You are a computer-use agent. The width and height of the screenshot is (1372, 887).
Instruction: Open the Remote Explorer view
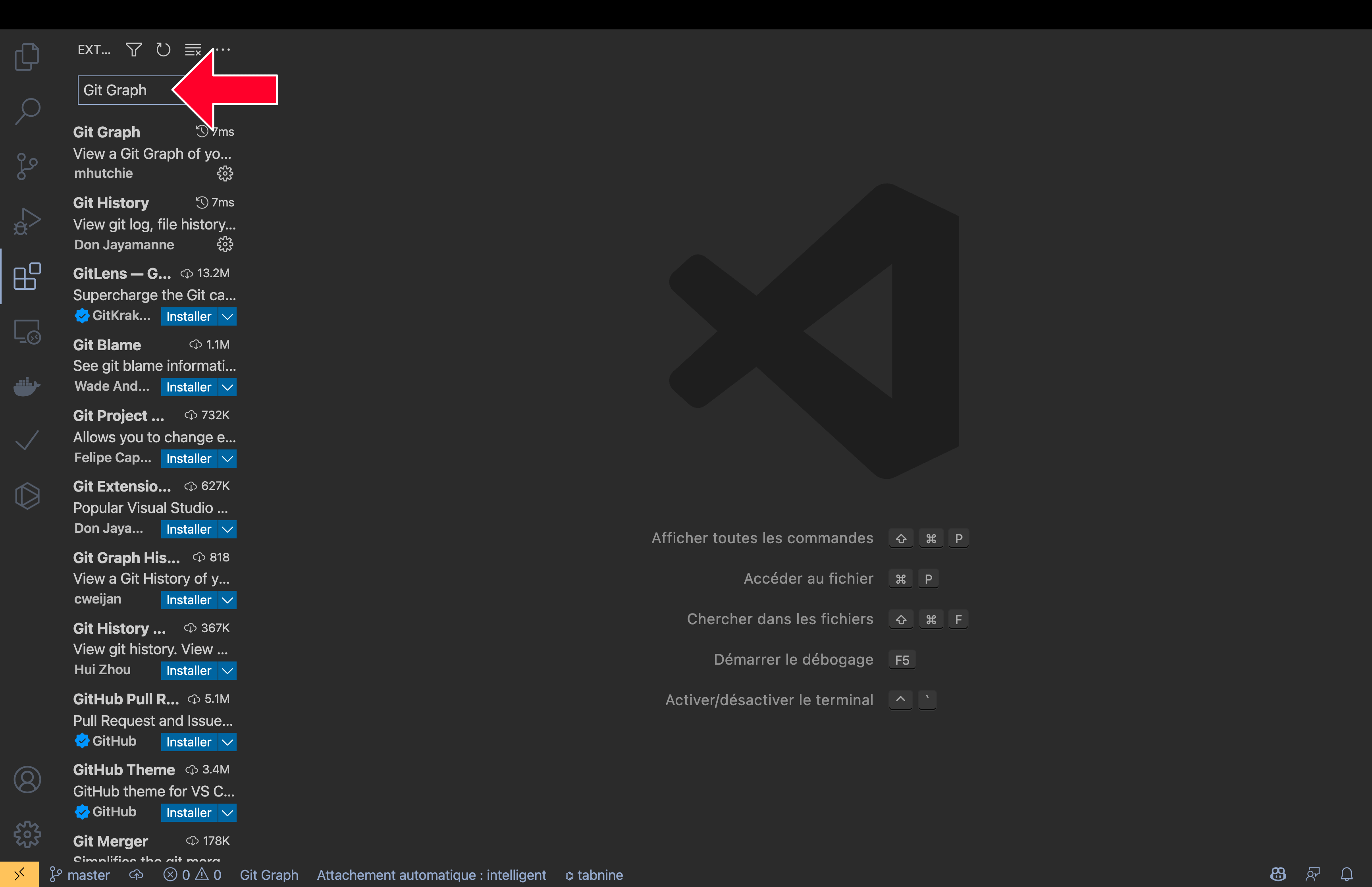(x=27, y=332)
